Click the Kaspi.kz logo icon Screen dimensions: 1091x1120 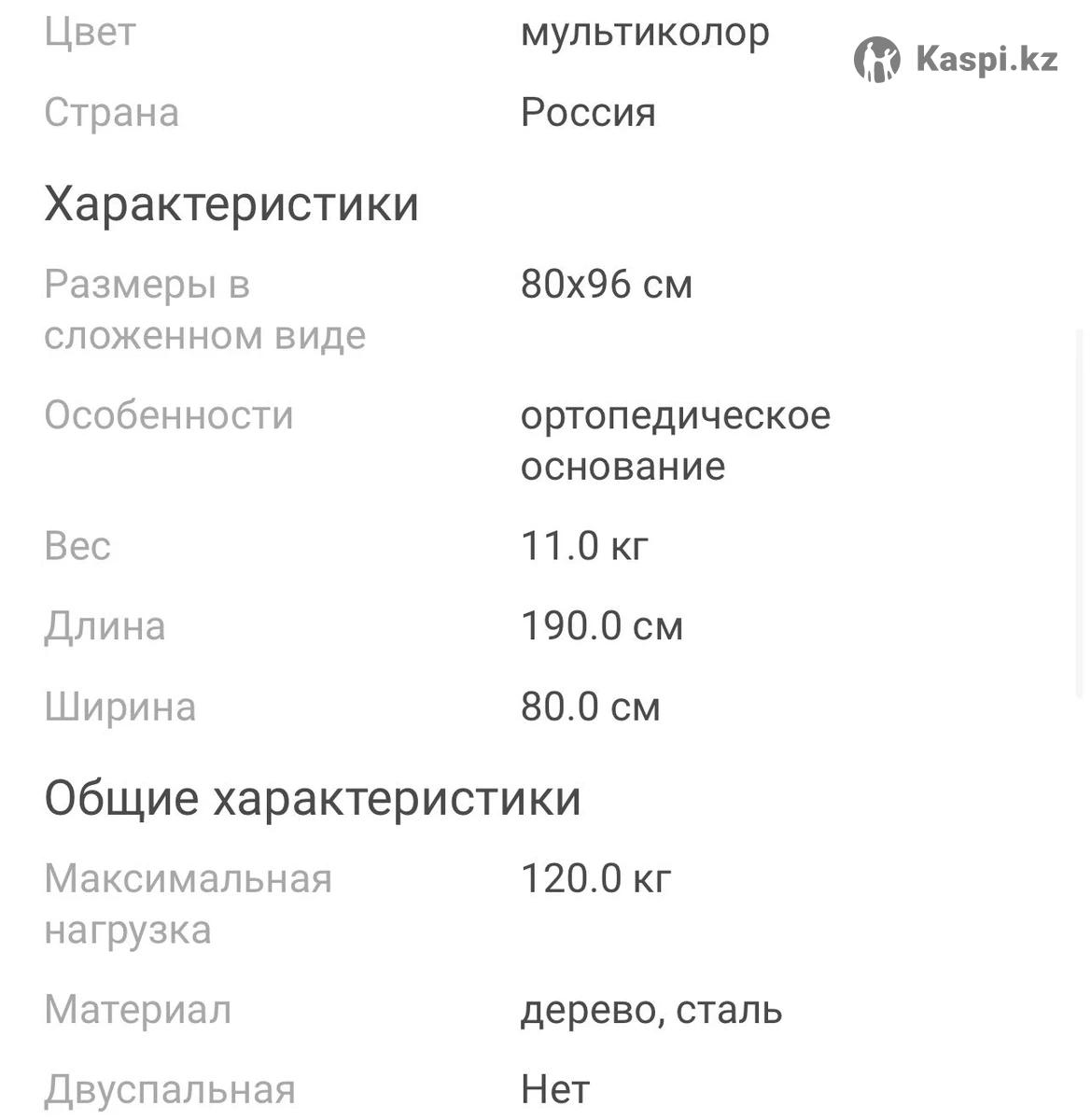tap(877, 60)
